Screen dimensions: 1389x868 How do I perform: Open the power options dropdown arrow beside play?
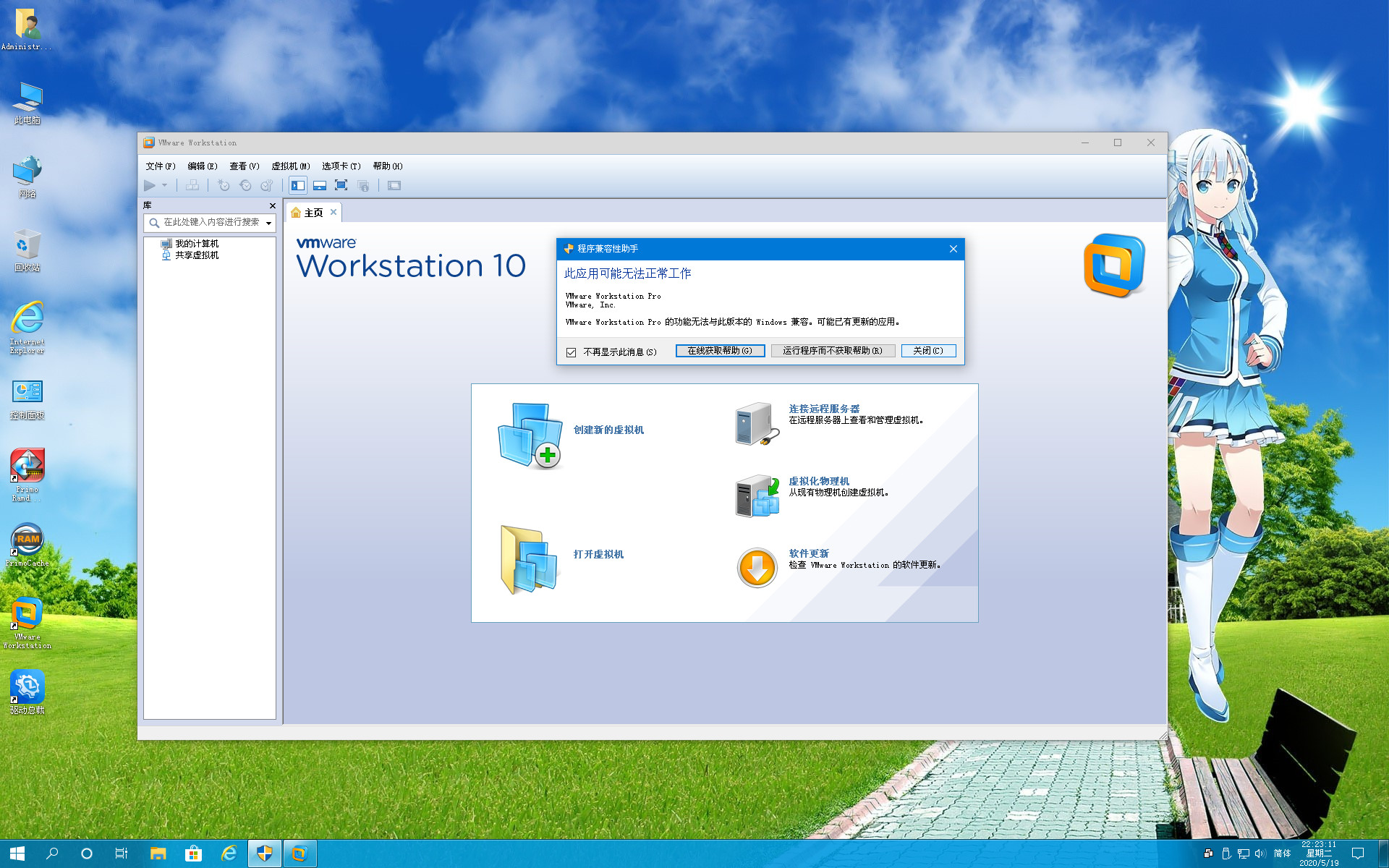point(165,186)
